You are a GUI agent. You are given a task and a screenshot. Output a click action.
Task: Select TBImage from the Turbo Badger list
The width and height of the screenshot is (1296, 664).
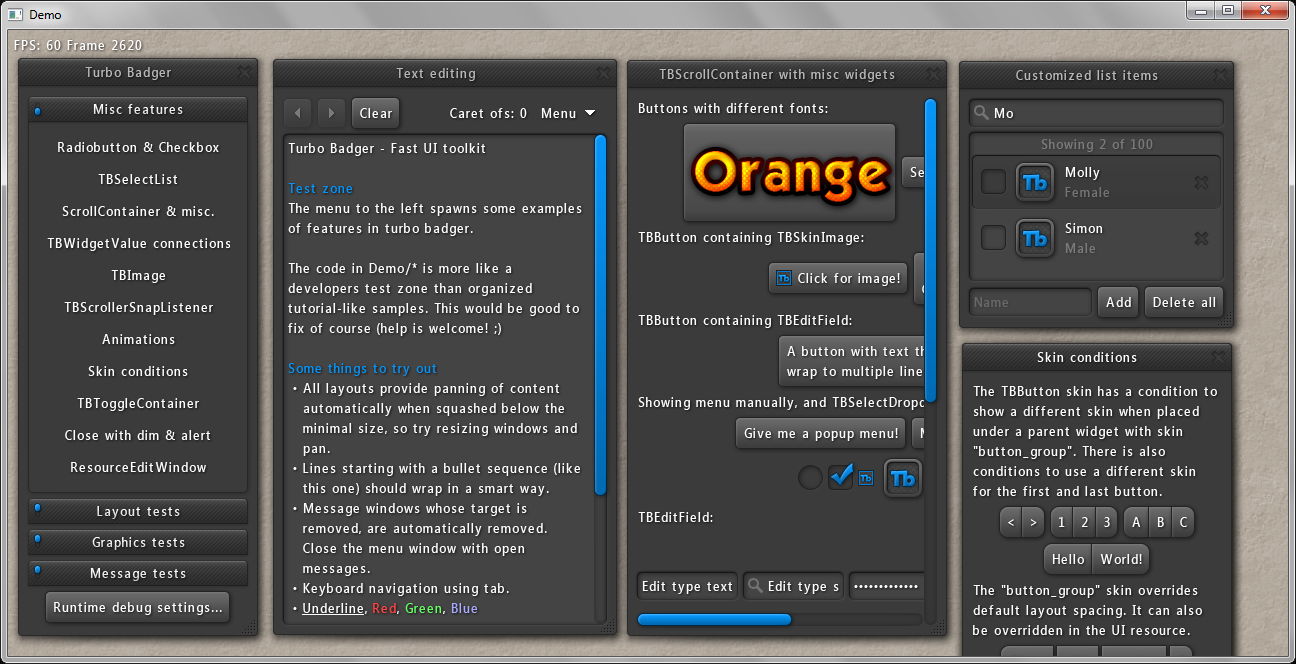point(138,275)
